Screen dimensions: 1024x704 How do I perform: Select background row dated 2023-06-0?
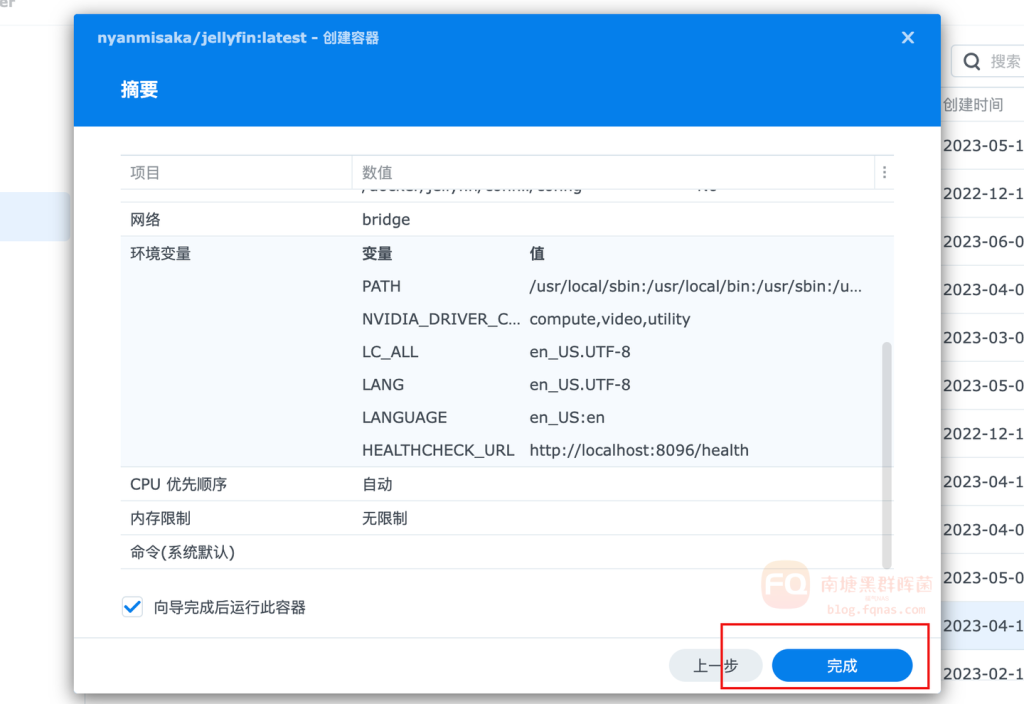click(x=982, y=241)
